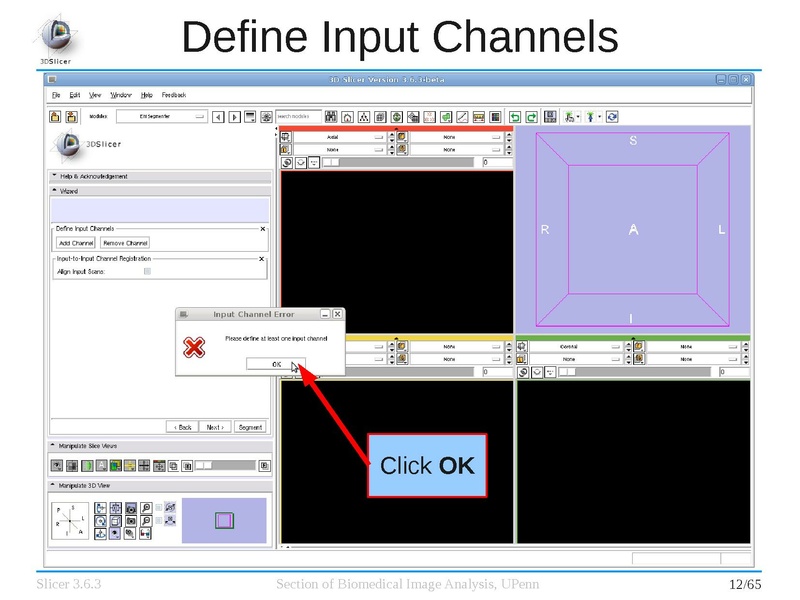Click the home module icon in toolbar
The width and height of the screenshot is (800, 600).
[x=347, y=117]
